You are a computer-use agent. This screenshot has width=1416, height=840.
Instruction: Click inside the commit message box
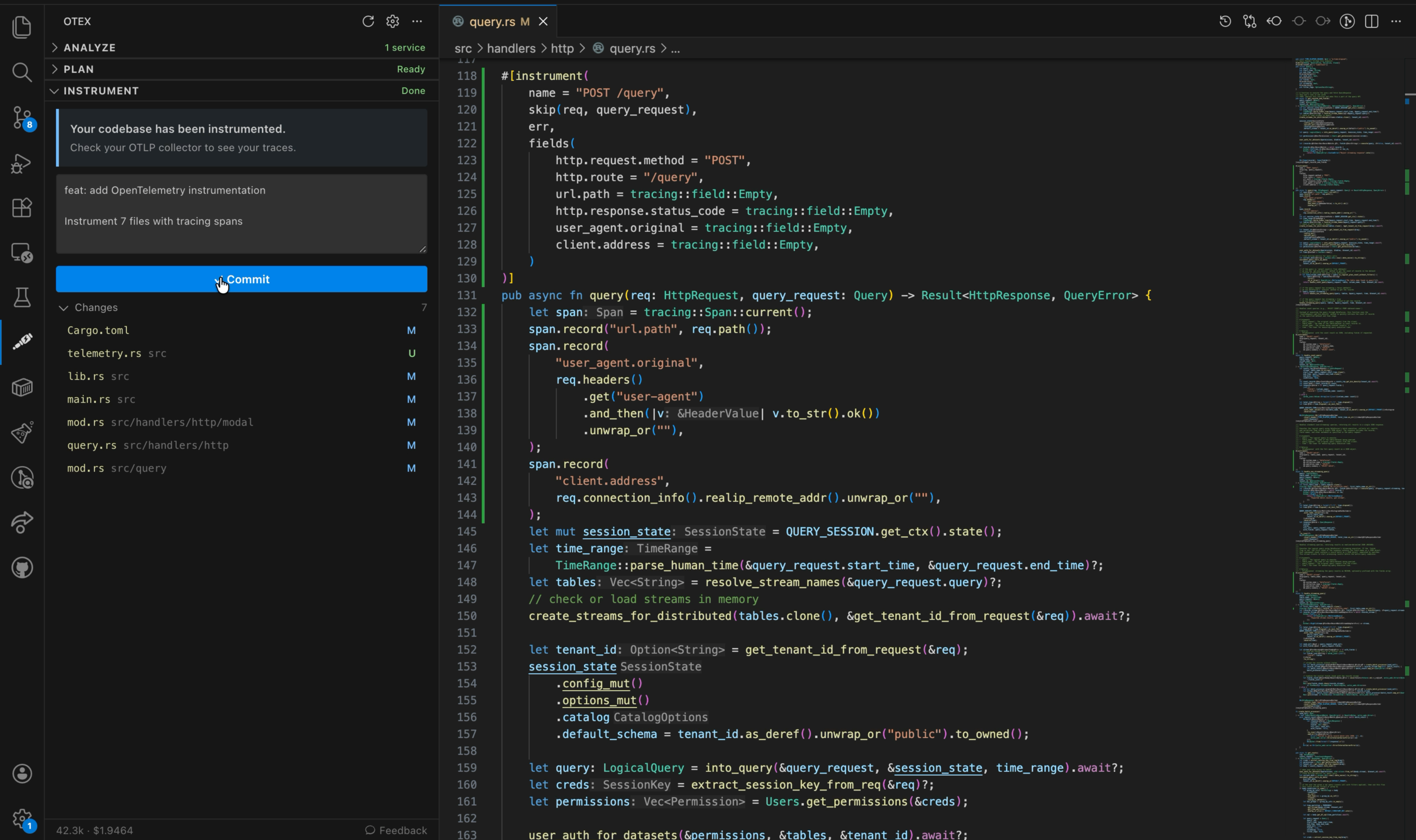pos(241,214)
